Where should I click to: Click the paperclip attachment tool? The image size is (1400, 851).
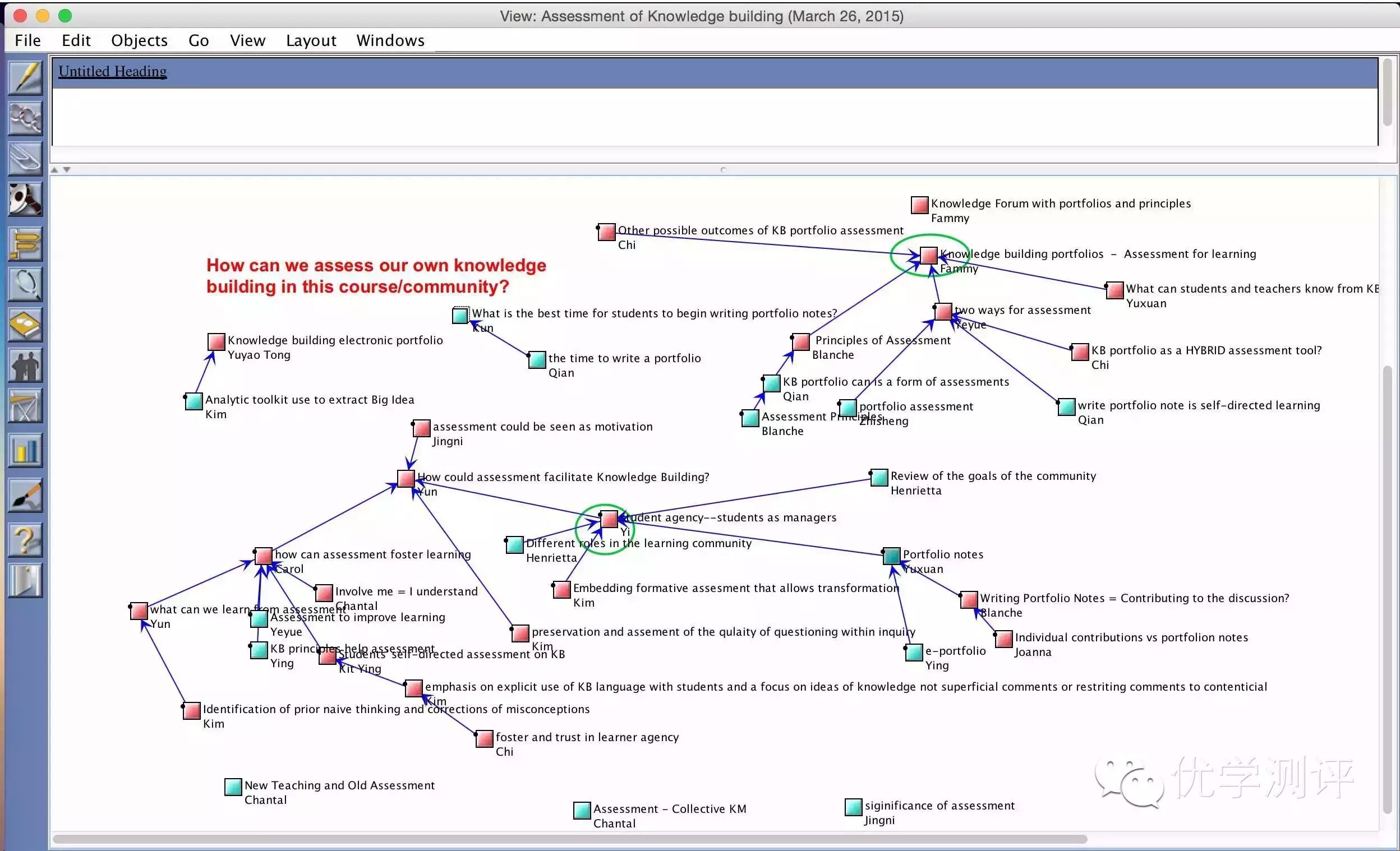point(26,159)
